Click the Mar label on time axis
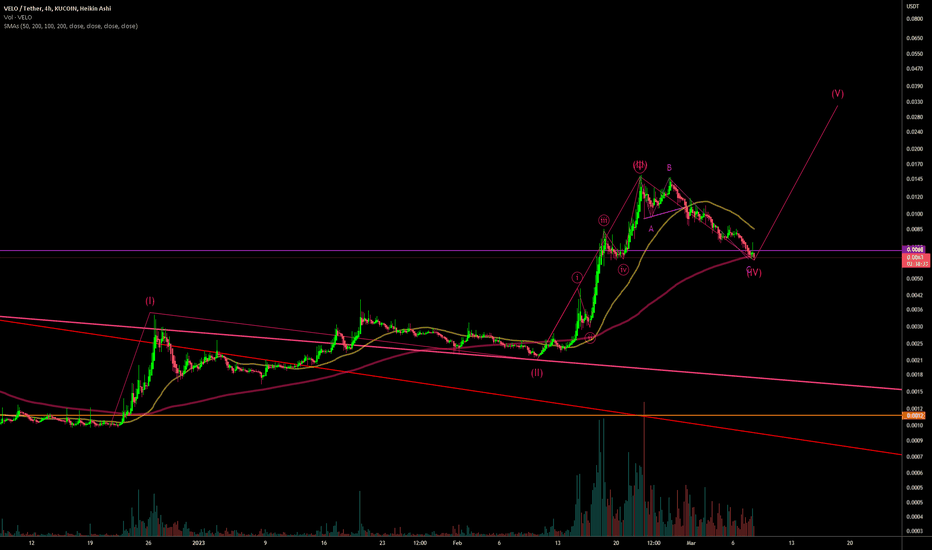This screenshot has width=932, height=550. click(691, 543)
